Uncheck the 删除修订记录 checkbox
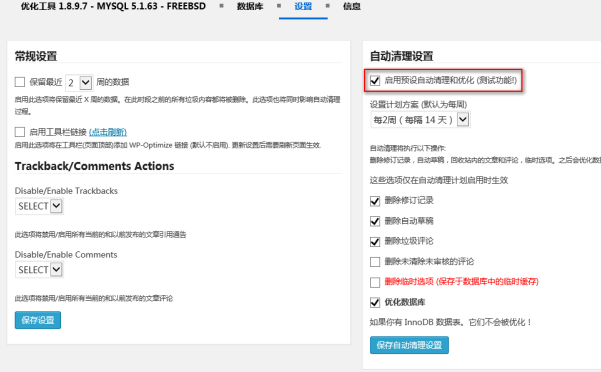Image resolution: width=601 pixels, height=372 pixels. (x=375, y=201)
